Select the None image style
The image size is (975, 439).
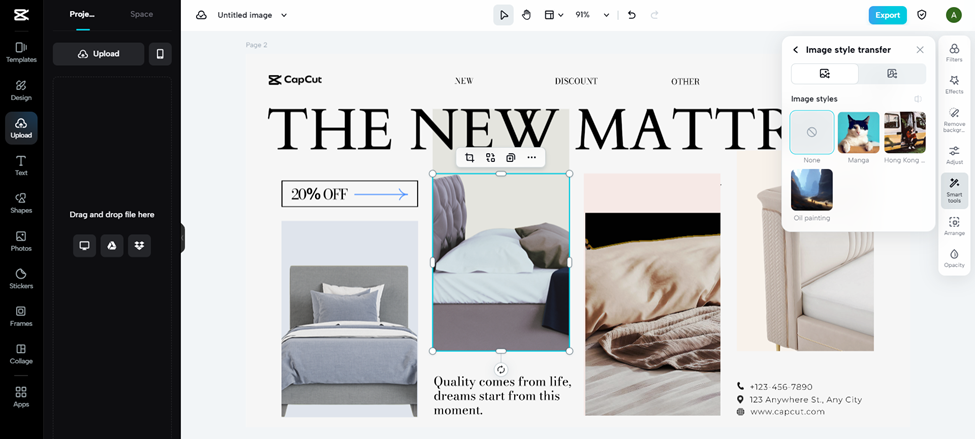[x=811, y=132]
